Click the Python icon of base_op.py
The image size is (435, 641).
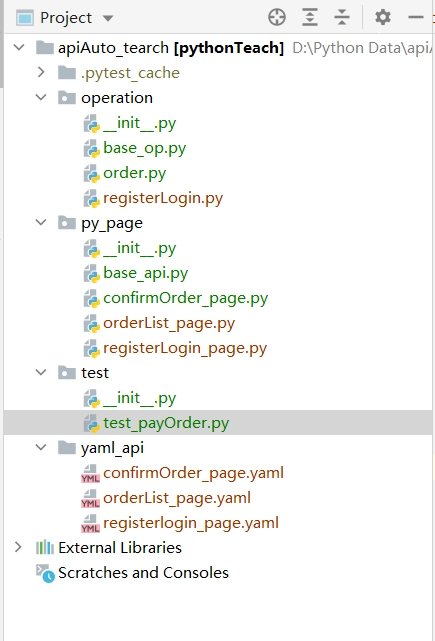(92, 148)
